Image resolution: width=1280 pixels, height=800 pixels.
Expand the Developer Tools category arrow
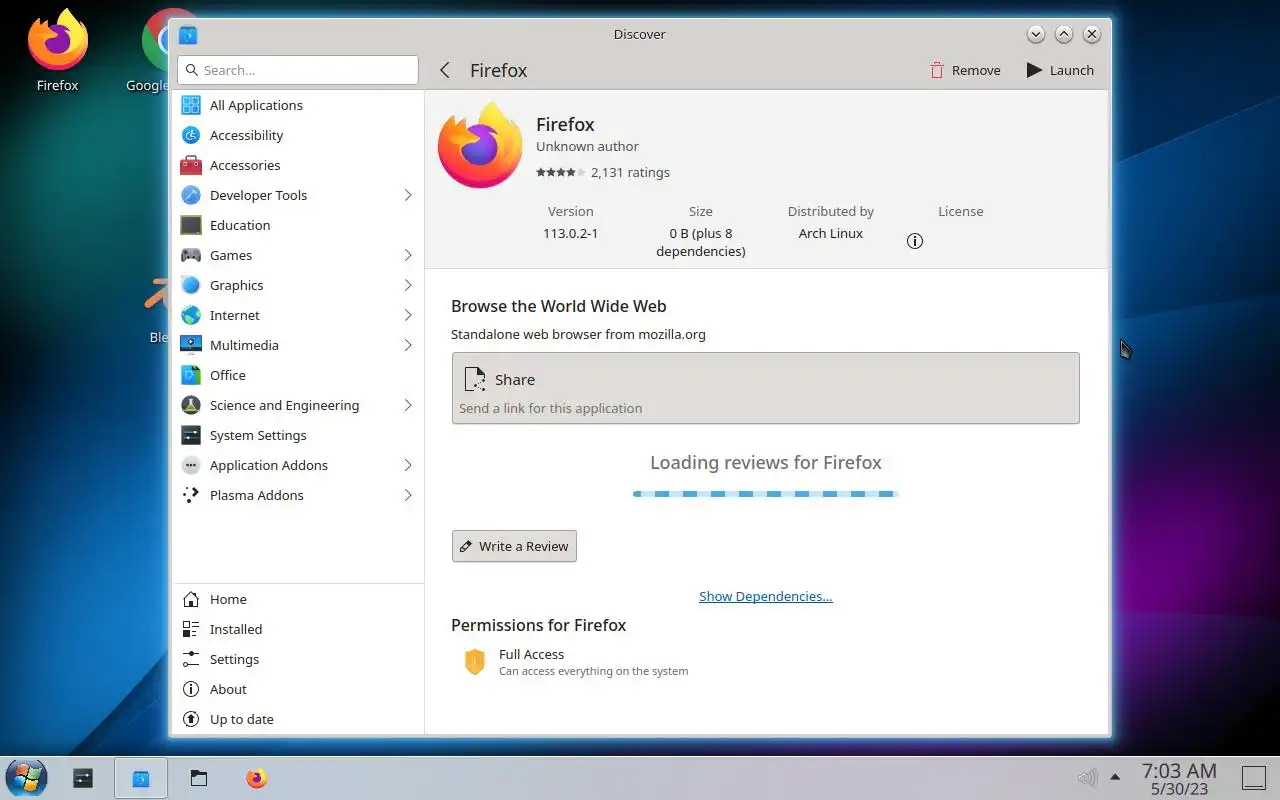[x=408, y=195]
